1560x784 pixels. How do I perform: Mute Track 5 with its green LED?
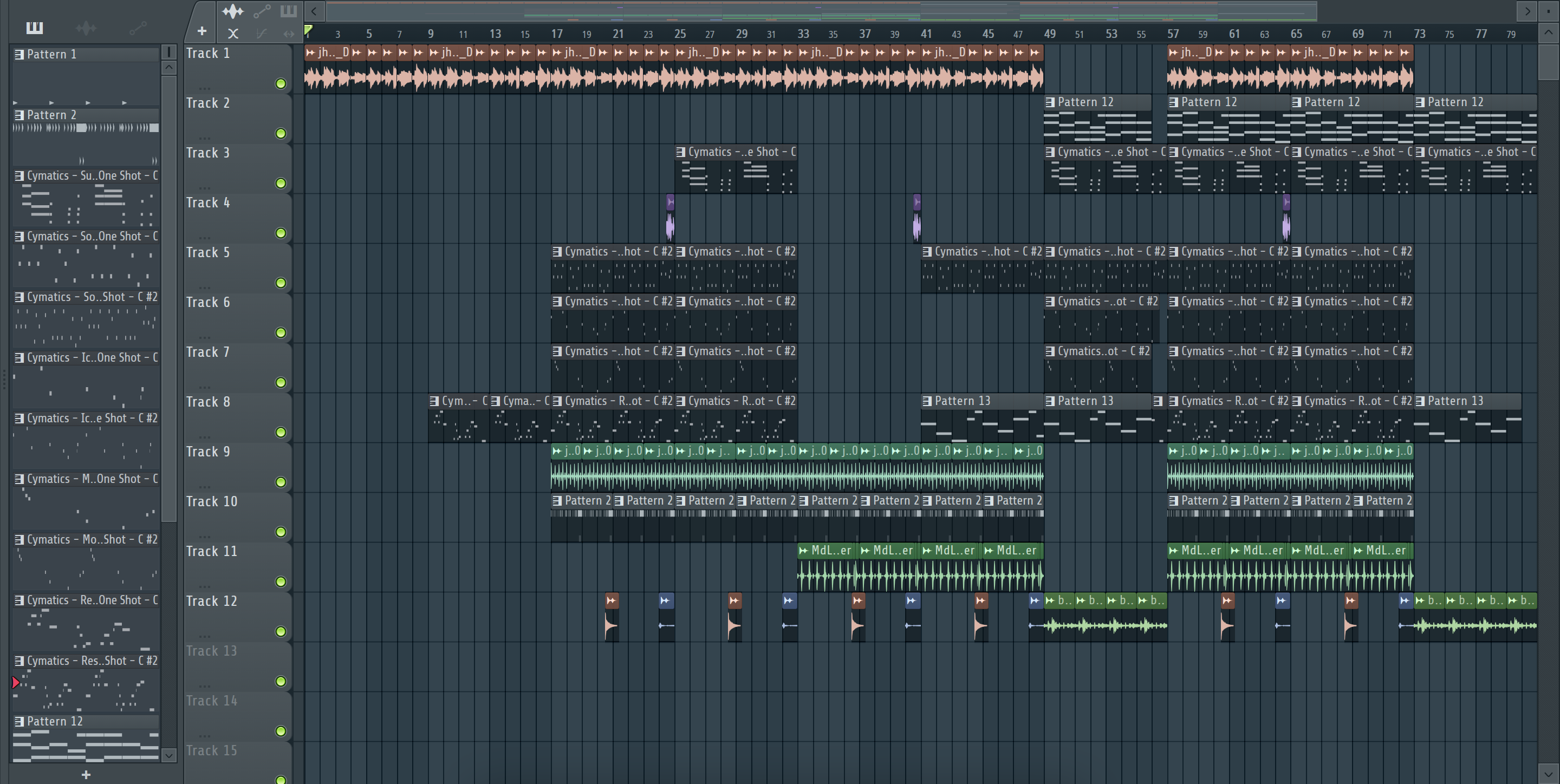coord(281,283)
